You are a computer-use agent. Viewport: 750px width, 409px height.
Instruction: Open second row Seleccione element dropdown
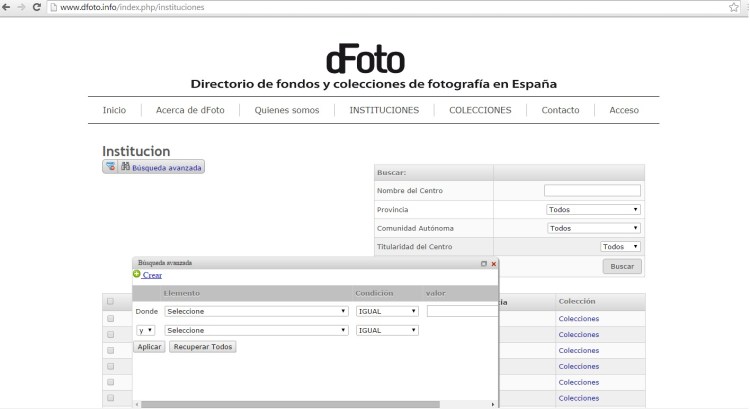[x=256, y=331]
